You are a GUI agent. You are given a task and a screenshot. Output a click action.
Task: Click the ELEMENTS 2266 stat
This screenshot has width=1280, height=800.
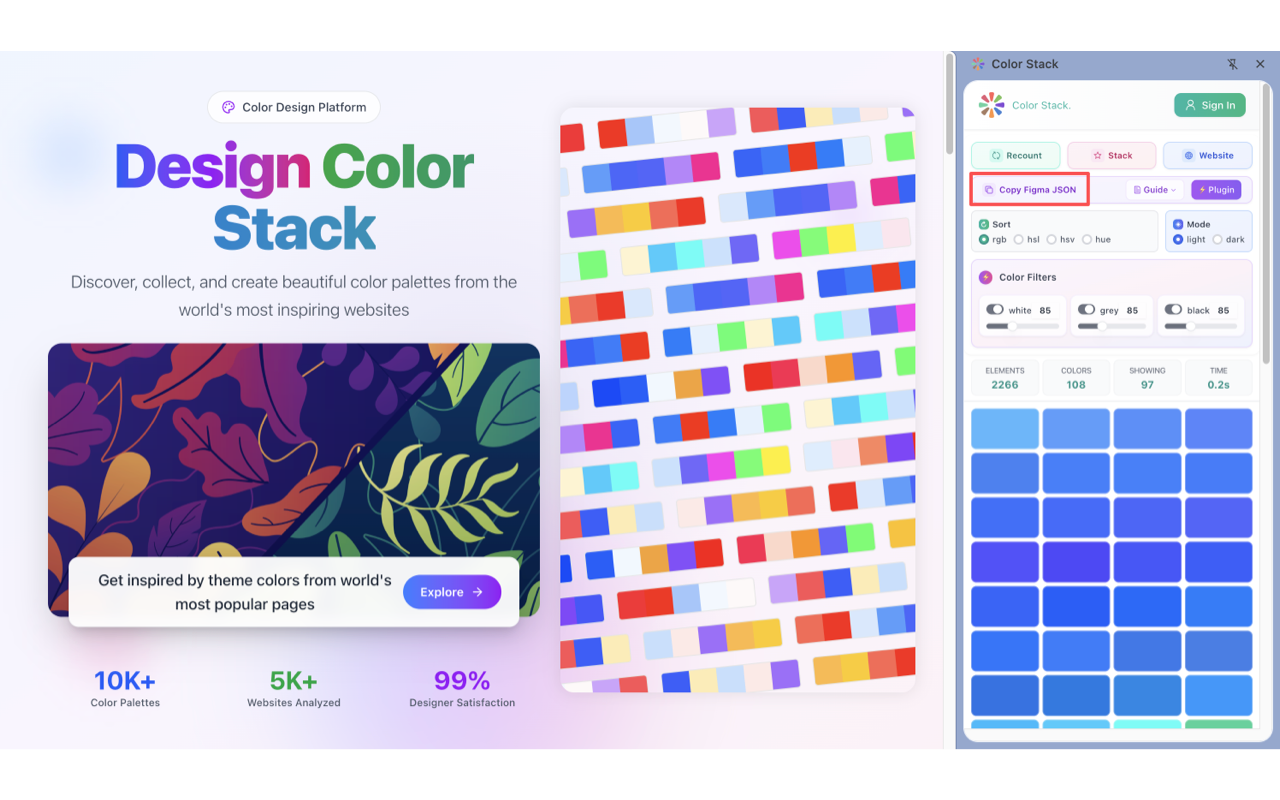(x=1005, y=377)
